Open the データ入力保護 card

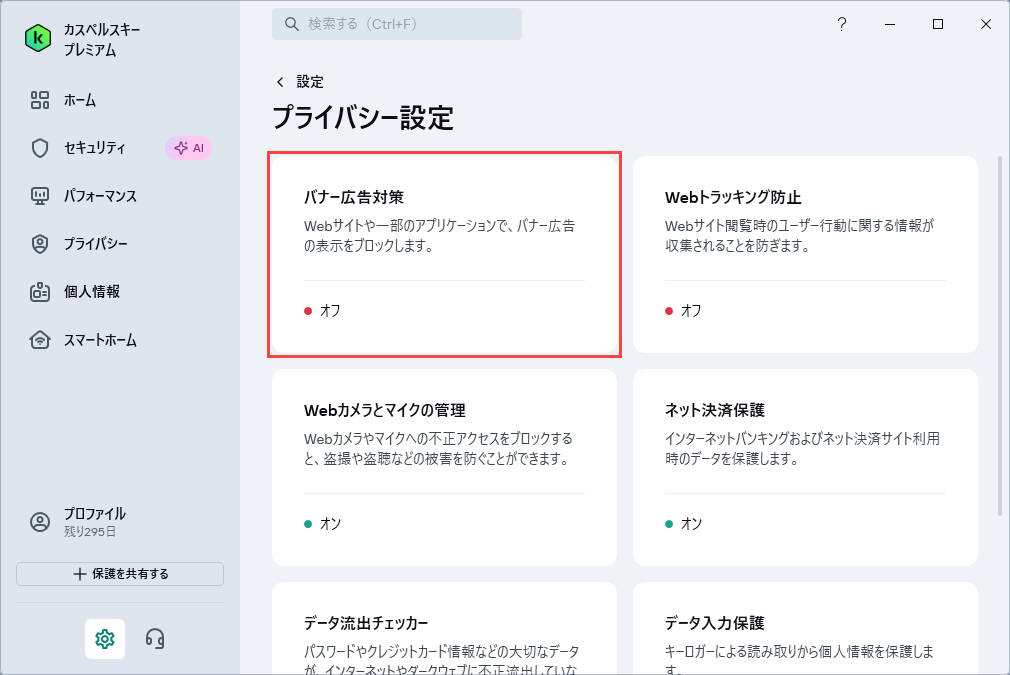(x=805, y=629)
